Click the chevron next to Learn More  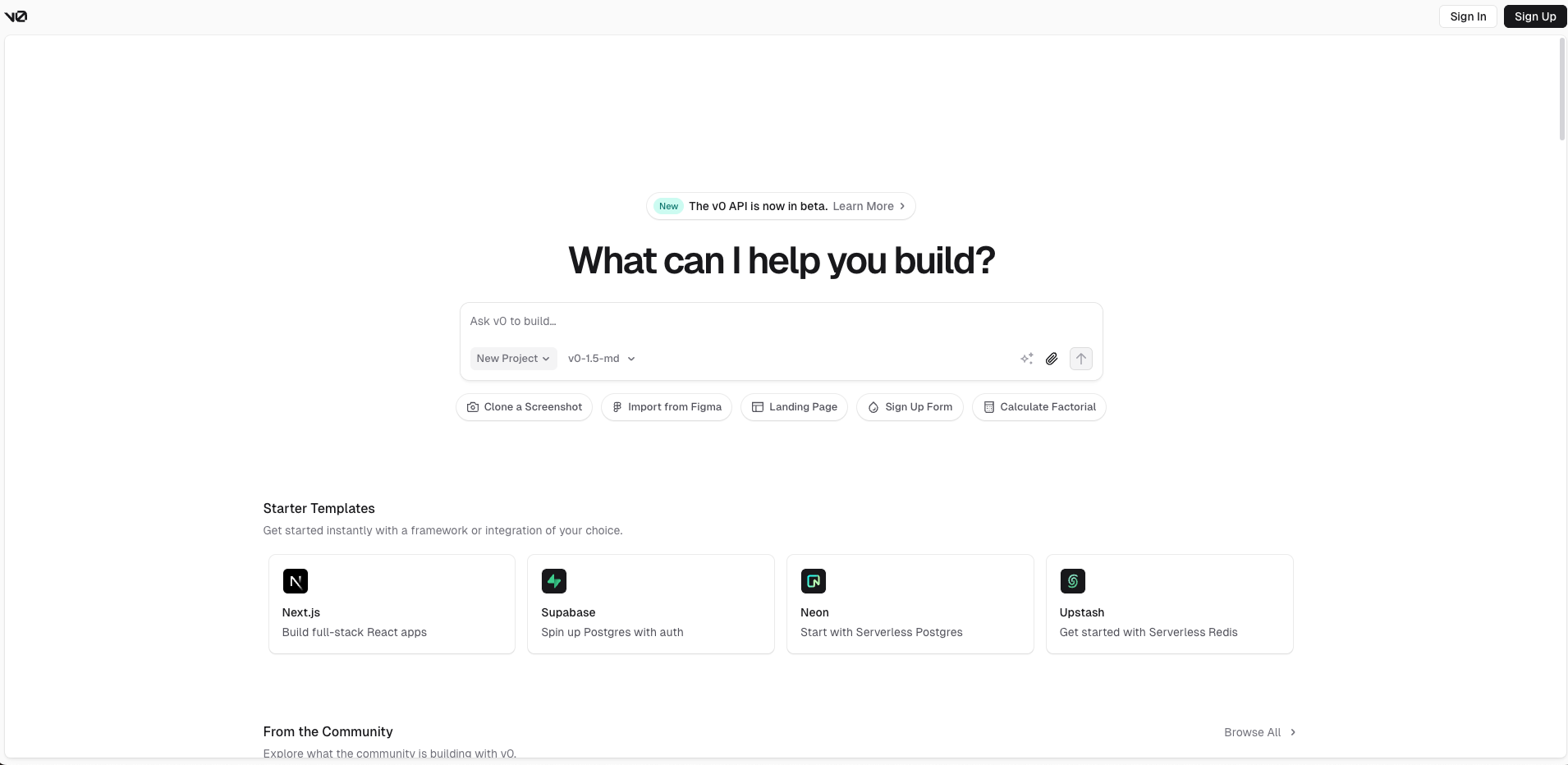(x=902, y=206)
